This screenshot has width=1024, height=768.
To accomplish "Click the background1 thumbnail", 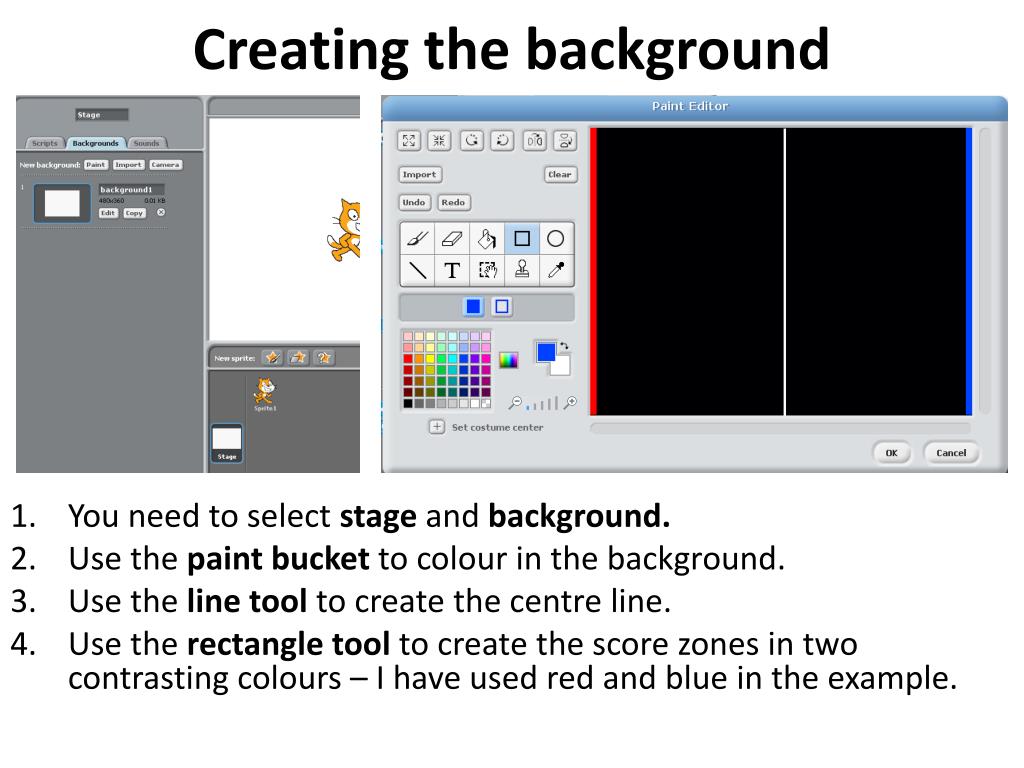I will click(62, 203).
